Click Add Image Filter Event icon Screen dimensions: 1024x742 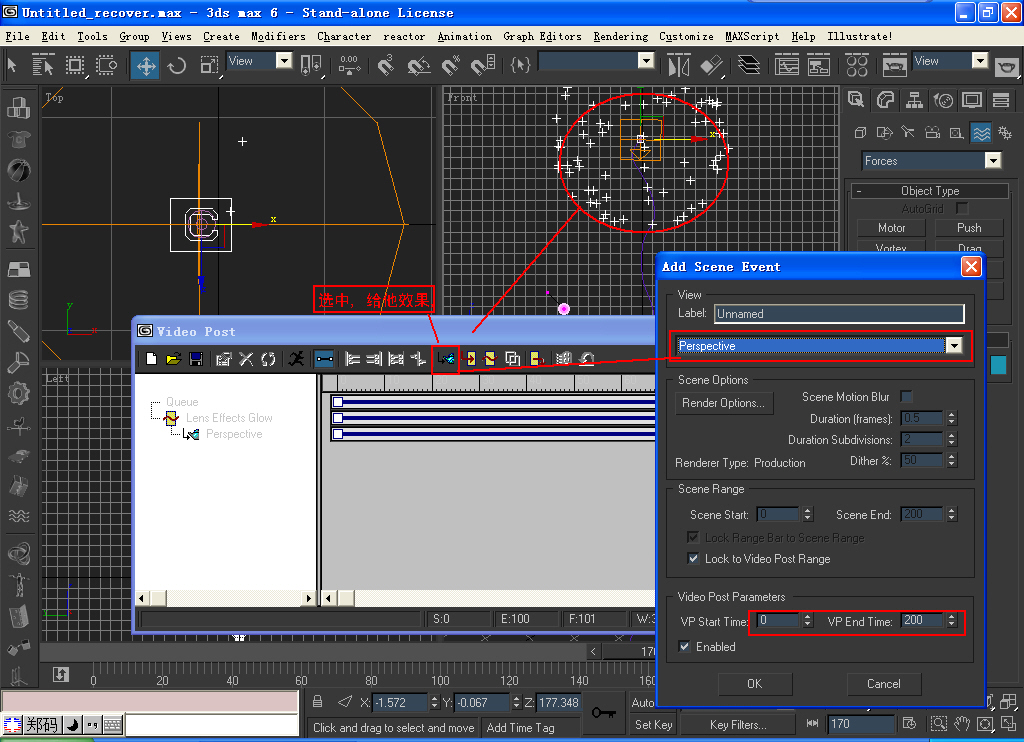[x=490, y=359]
